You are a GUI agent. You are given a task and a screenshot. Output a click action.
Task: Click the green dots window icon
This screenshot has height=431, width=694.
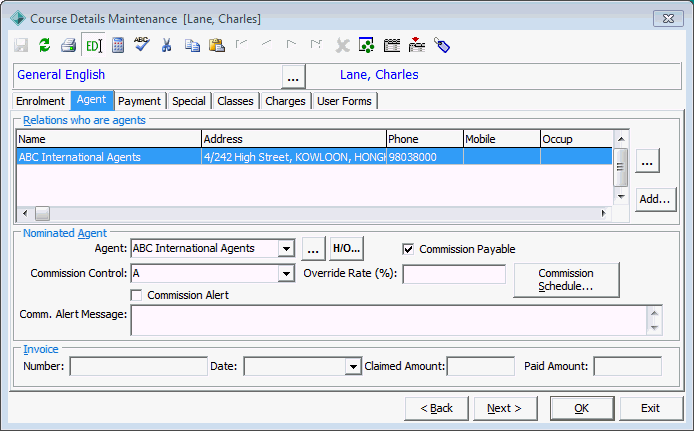[x=366, y=45]
